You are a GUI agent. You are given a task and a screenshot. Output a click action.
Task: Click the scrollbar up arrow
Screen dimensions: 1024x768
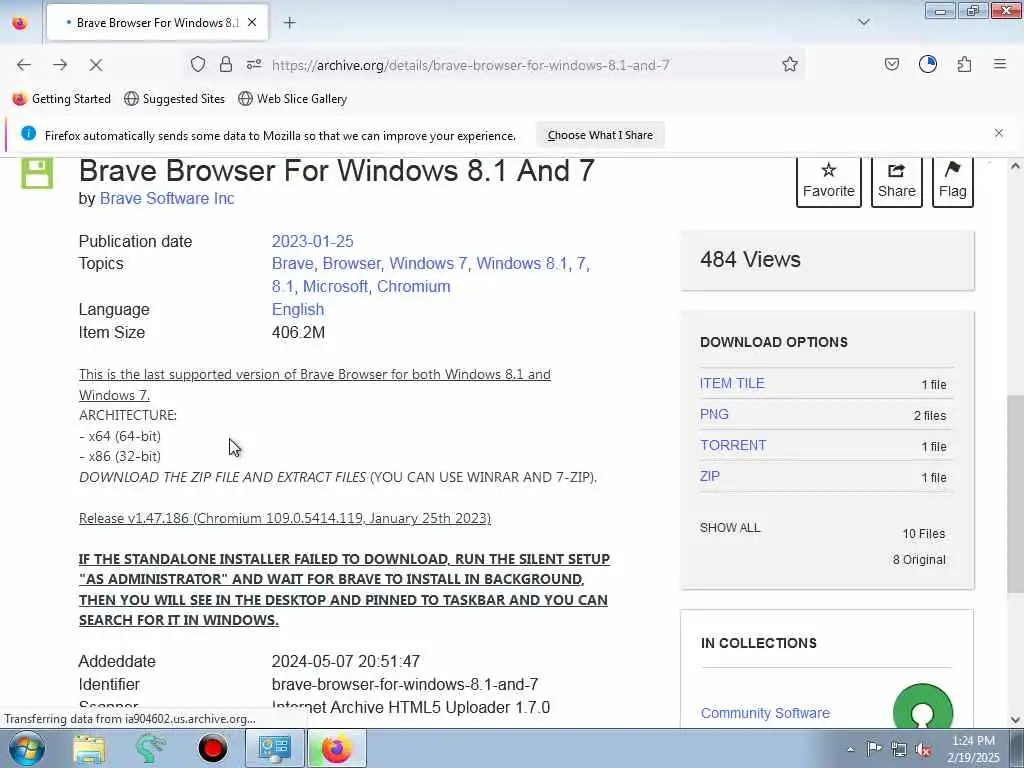1015,167
